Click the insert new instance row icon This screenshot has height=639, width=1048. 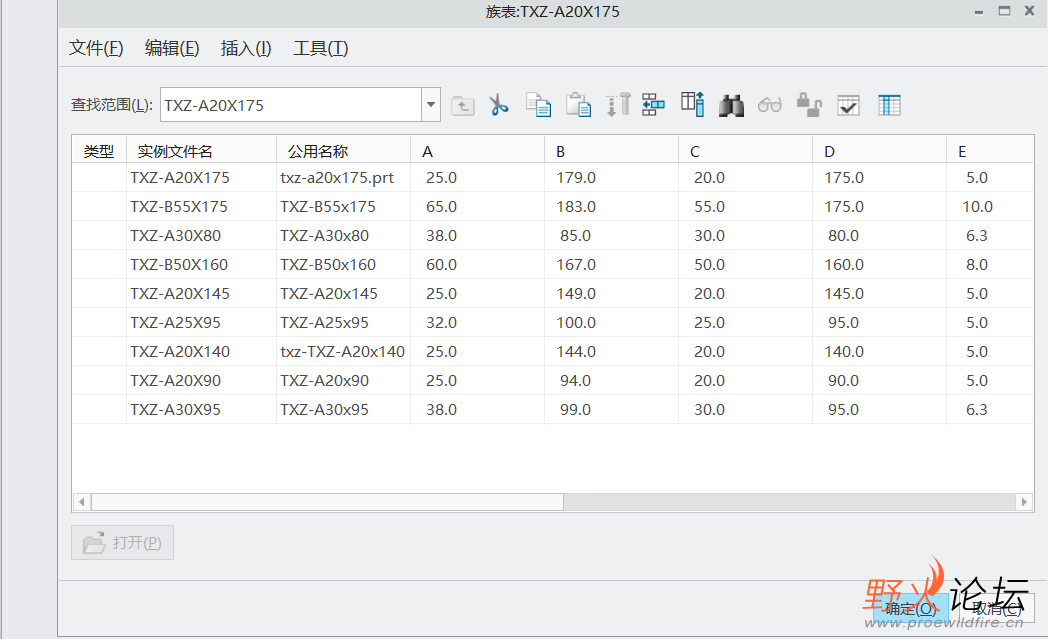pos(653,105)
